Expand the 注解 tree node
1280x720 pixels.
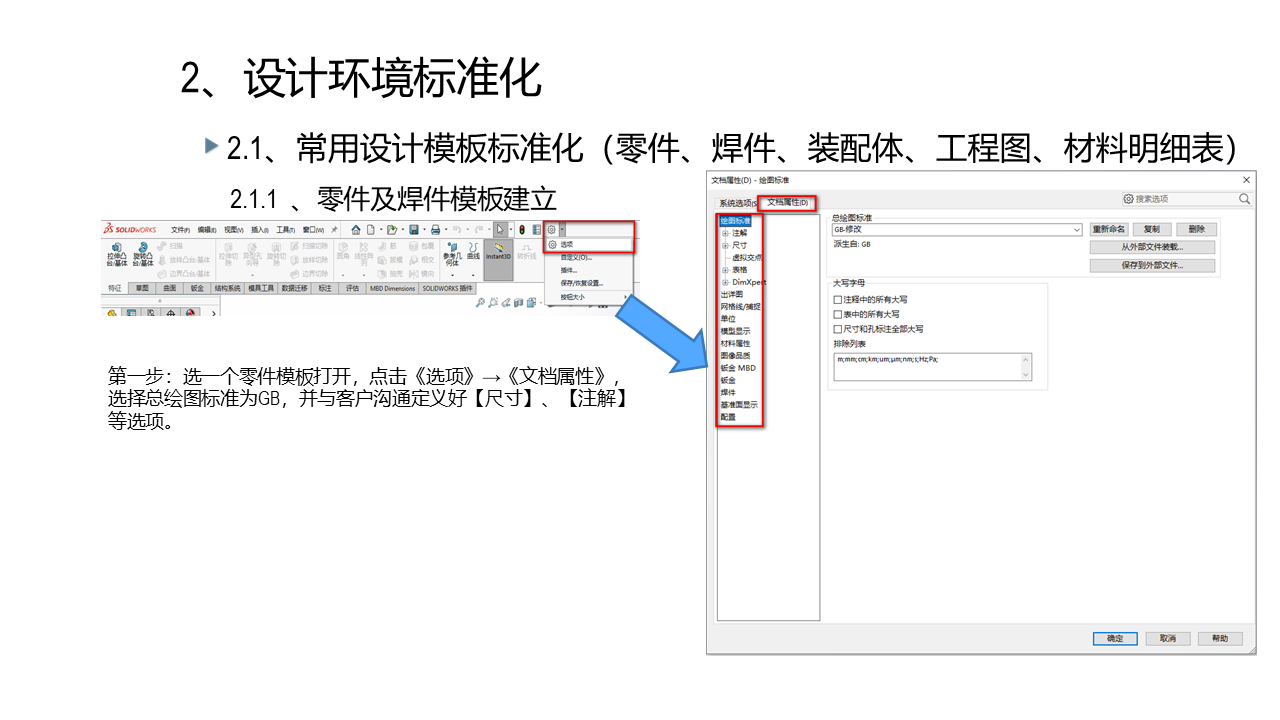click(724, 233)
